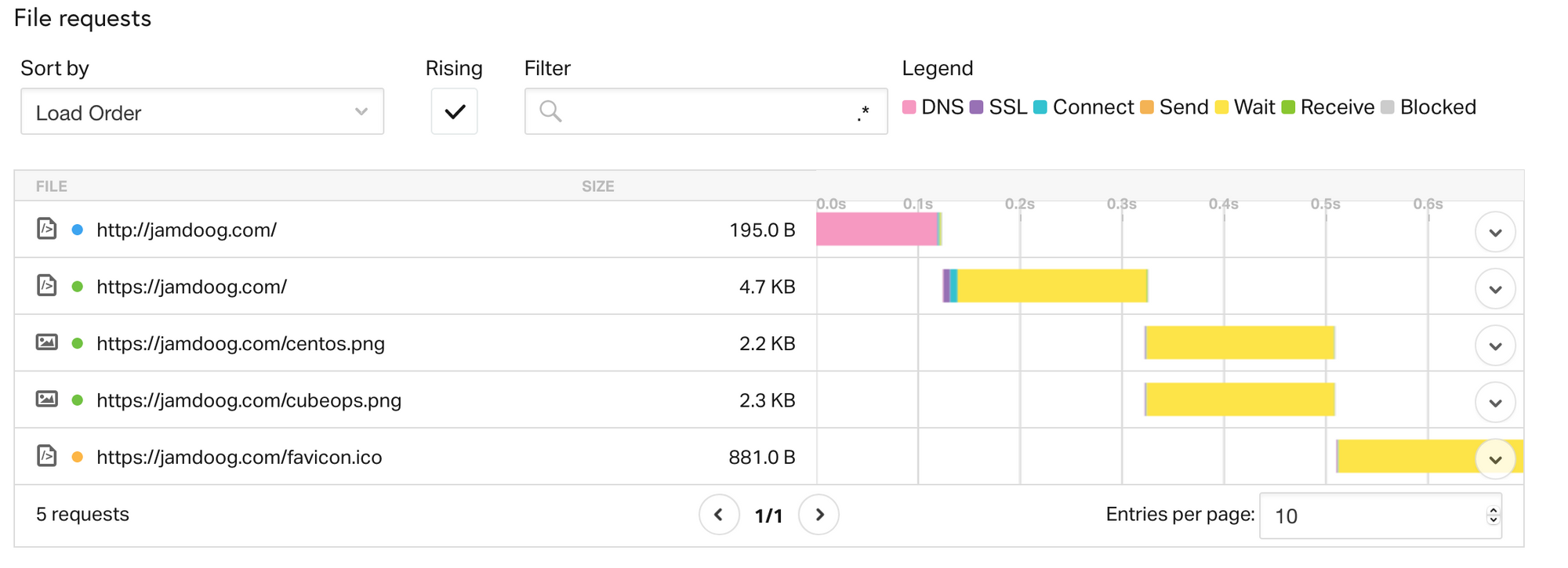
Task: Expand details for http://jamdoog.com/ request
Action: pos(1495,232)
